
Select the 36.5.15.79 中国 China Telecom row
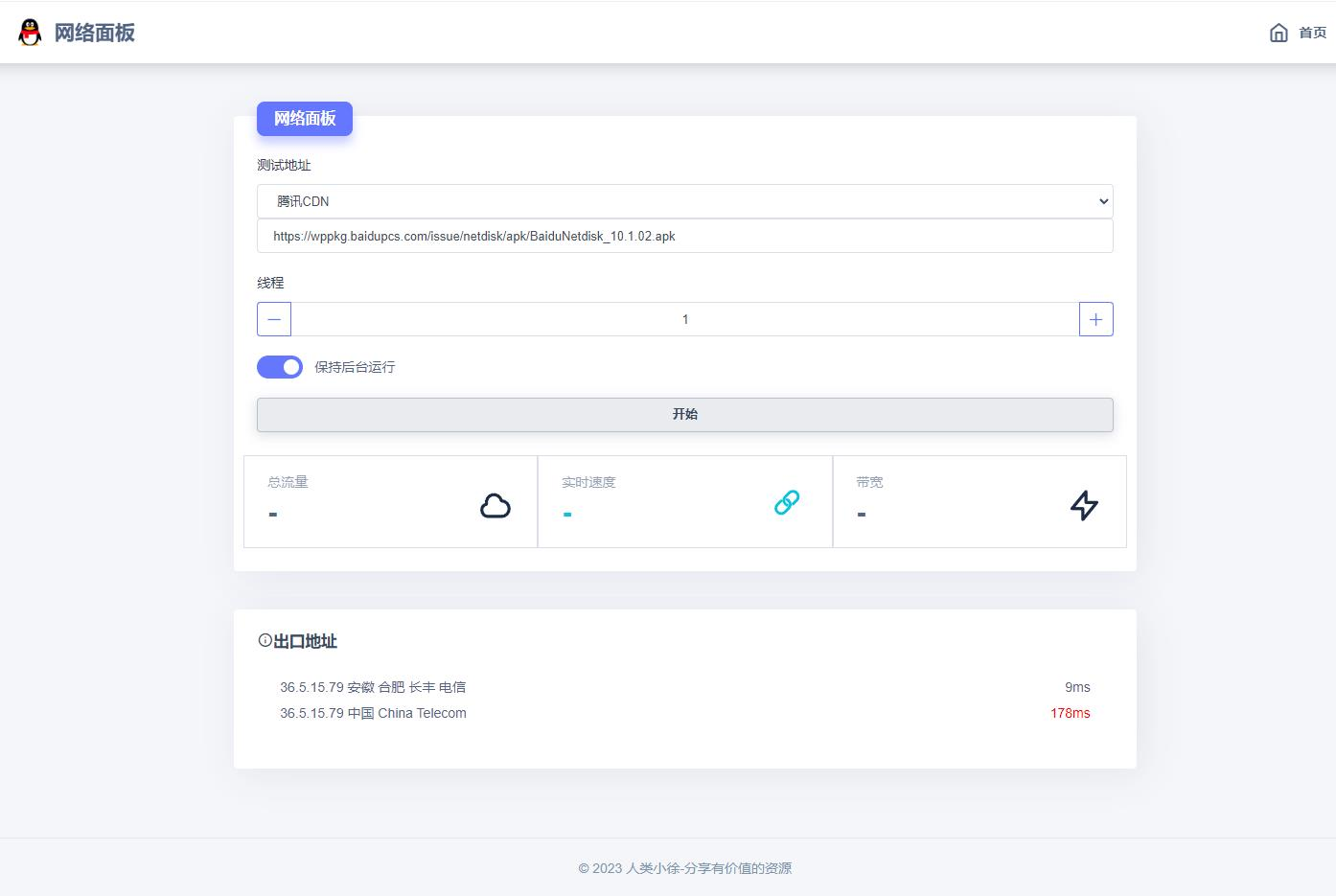coord(685,713)
